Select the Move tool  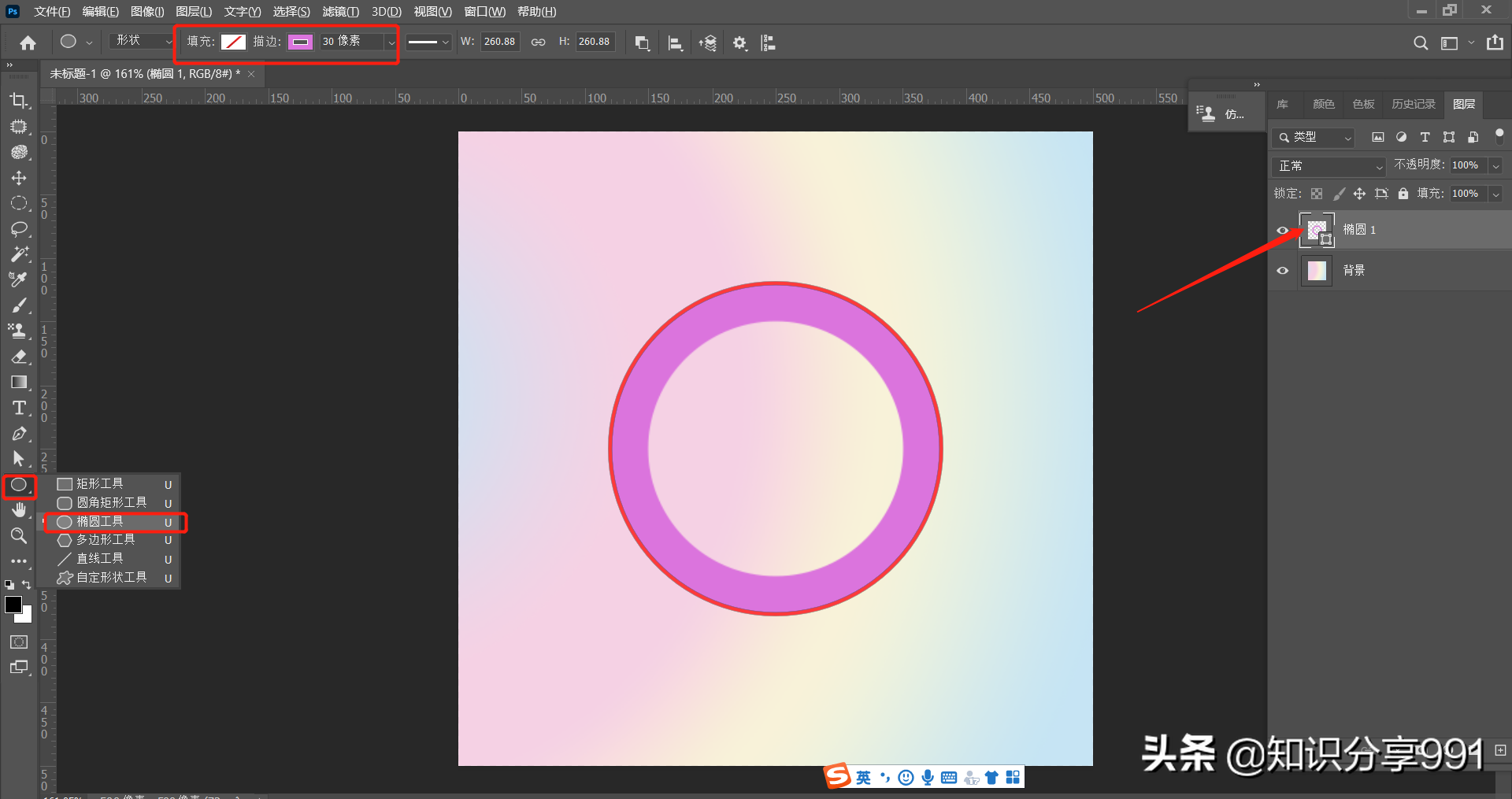pos(19,178)
